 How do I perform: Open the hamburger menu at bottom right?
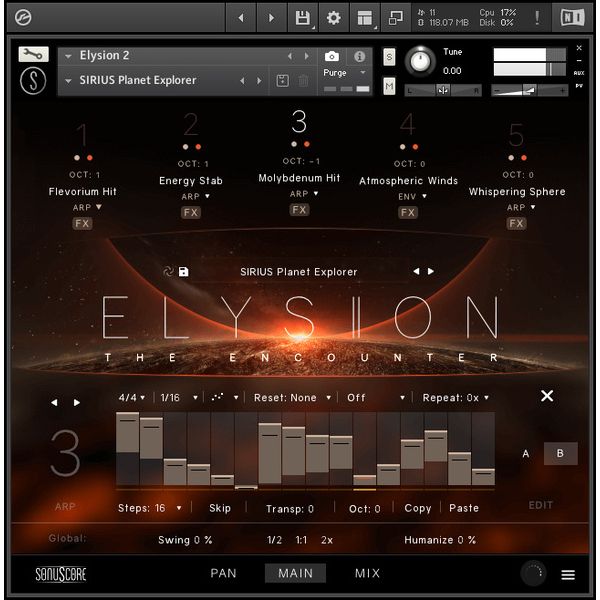pyautogui.click(x=568, y=575)
